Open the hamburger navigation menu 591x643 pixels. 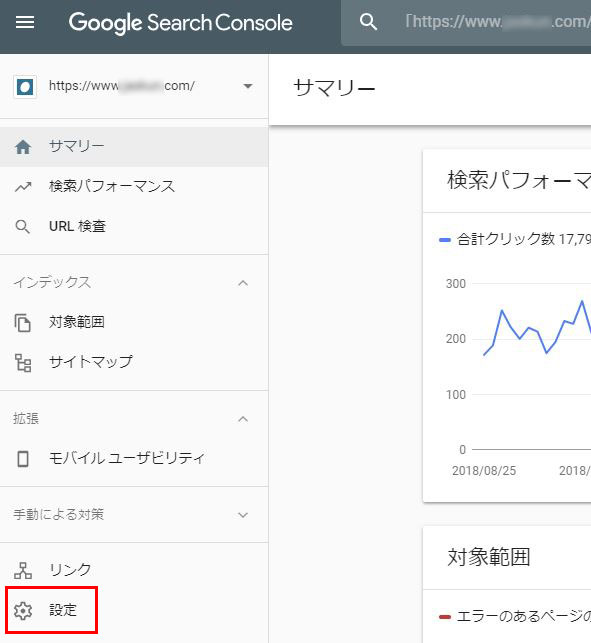pyautogui.click(x=25, y=22)
